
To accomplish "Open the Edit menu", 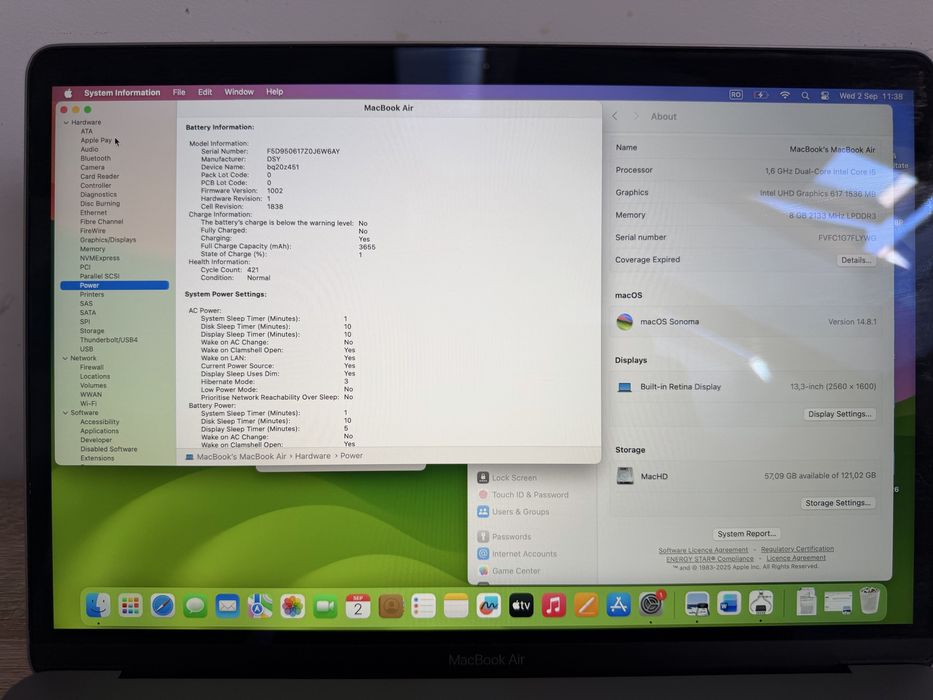I will [x=205, y=92].
